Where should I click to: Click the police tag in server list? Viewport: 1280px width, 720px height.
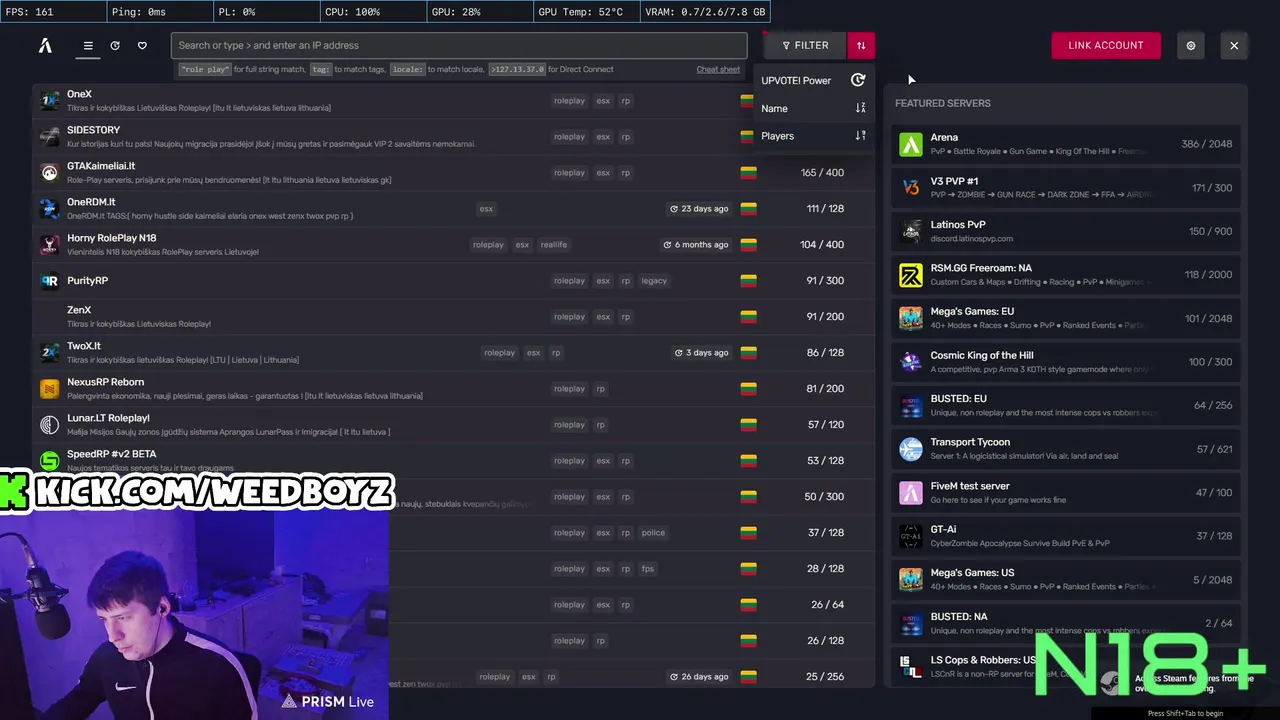[653, 532]
